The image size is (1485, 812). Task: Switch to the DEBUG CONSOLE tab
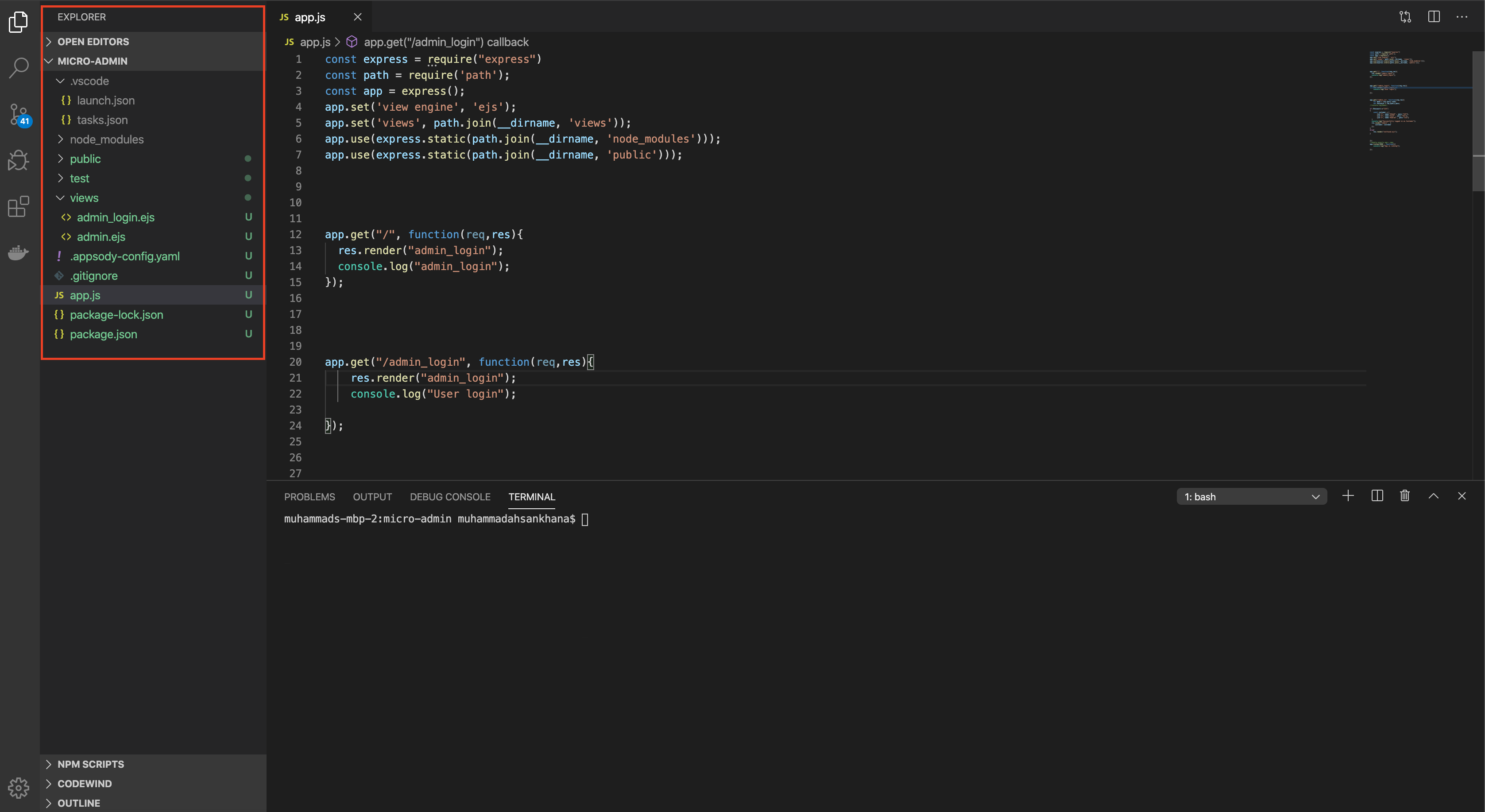click(x=450, y=496)
